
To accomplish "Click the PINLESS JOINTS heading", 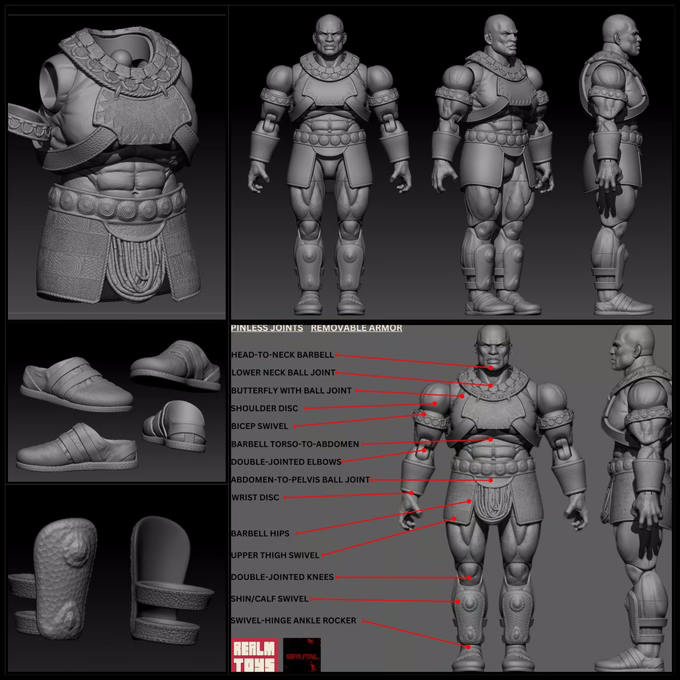I will coord(266,328).
